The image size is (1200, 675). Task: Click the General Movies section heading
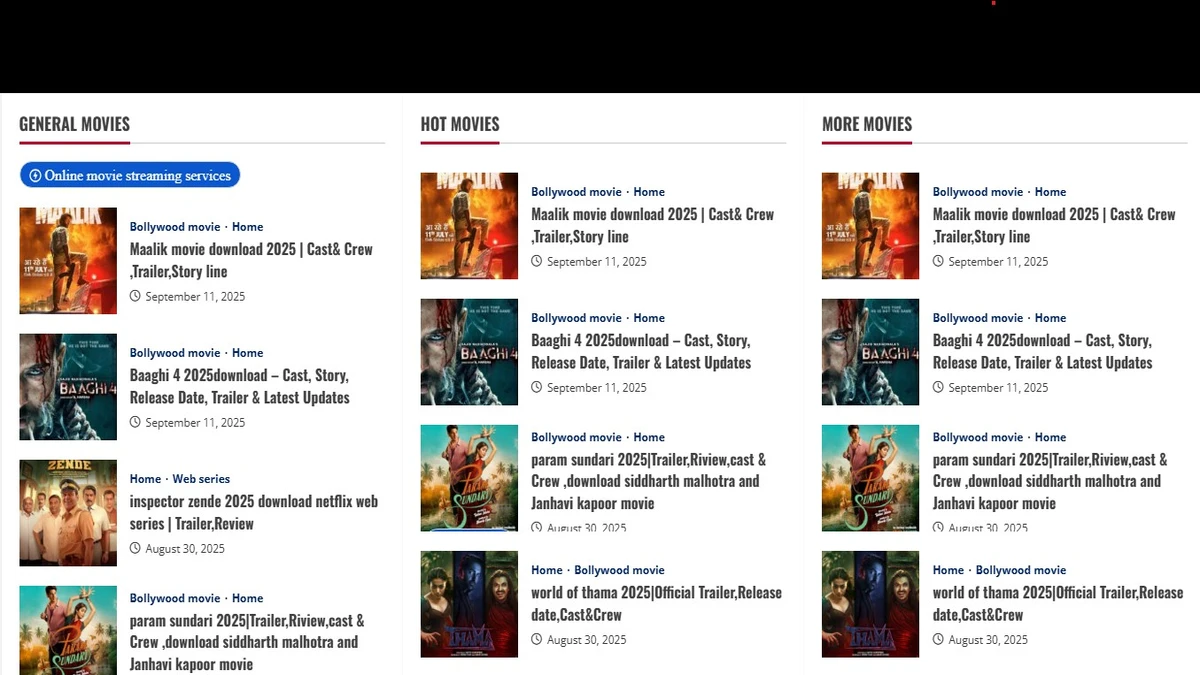pyautogui.click(x=75, y=124)
